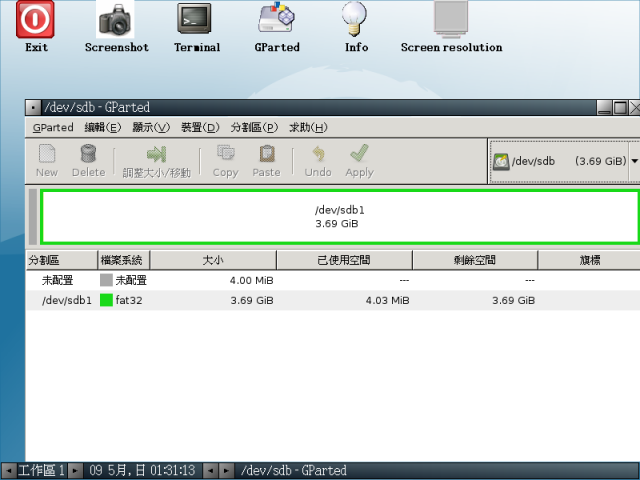Open the 編輯(E) menu
640x480 pixels.
pos(103,128)
